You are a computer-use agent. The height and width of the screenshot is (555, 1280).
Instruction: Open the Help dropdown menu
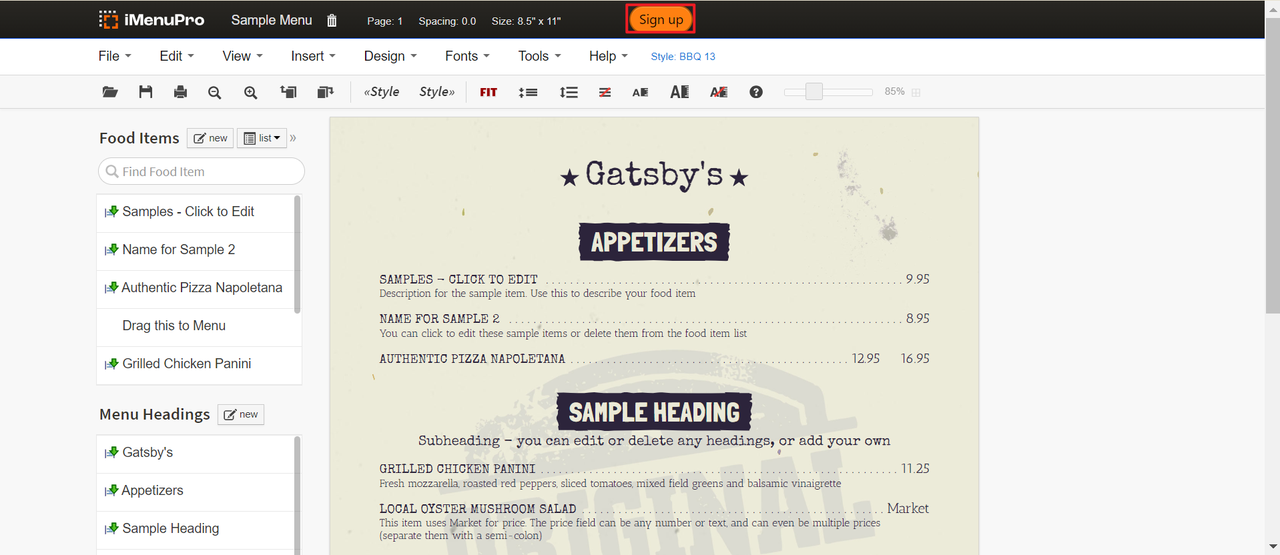(608, 56)
